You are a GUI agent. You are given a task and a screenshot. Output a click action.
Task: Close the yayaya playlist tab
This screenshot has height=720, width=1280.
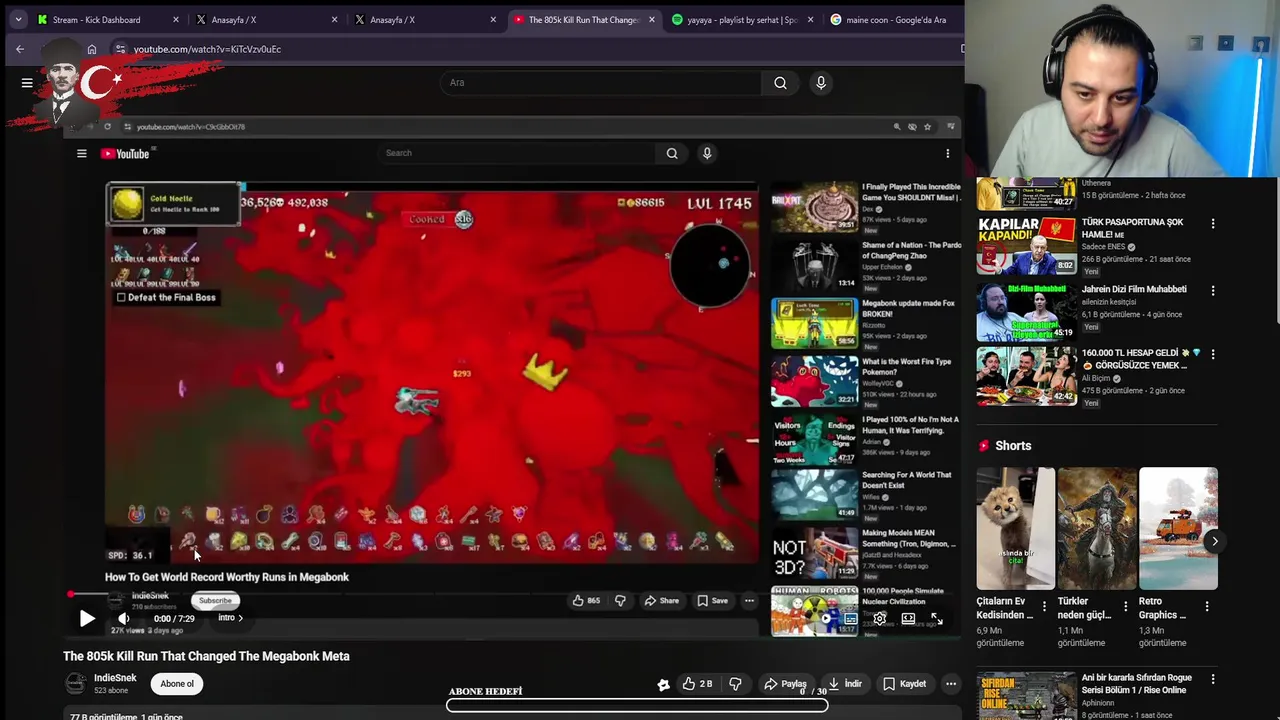click(x=810, y=20)
